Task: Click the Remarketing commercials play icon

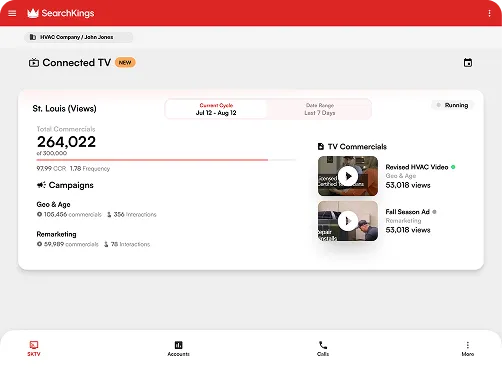Action: point(39,244)
